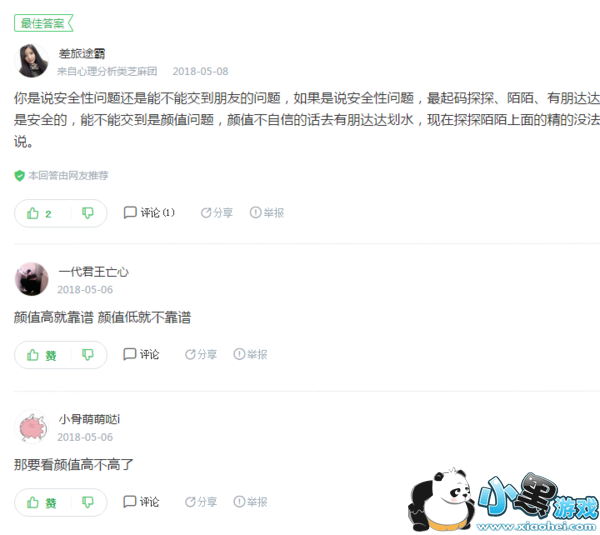The height and width of the screenshot is (535, 600).
Task: Comment on 小骨萌萌哒i's answer
Action: (x=141, y=502)
